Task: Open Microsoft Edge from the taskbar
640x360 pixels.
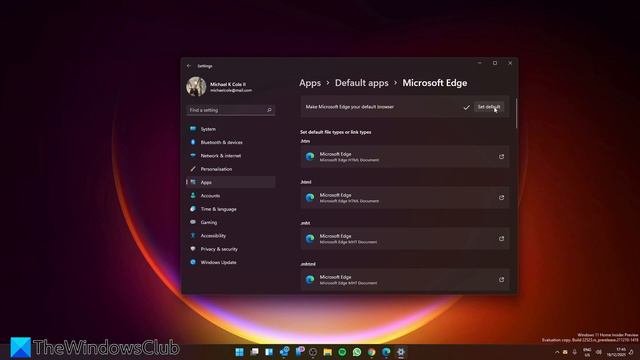Action: click(x=386, y=352)
